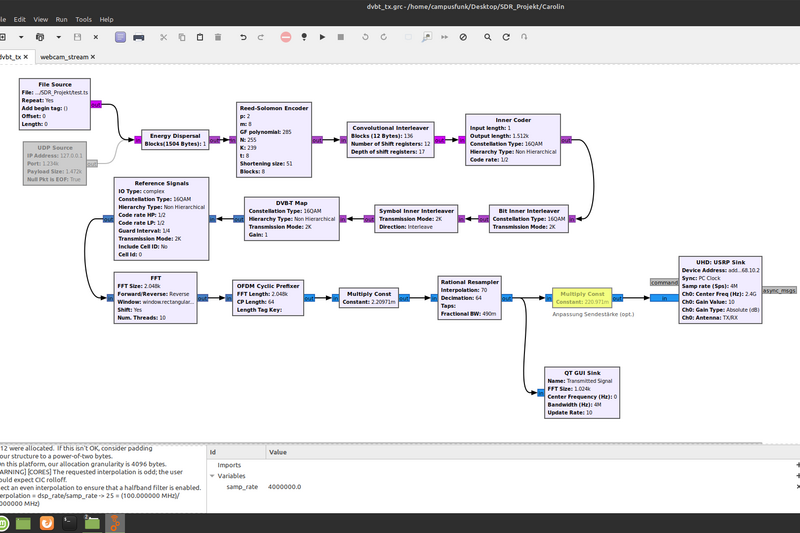The width and height of the screenshot is (800, 533).
Task: Open the terminal from the taskbar
Action: pos(69,523)
